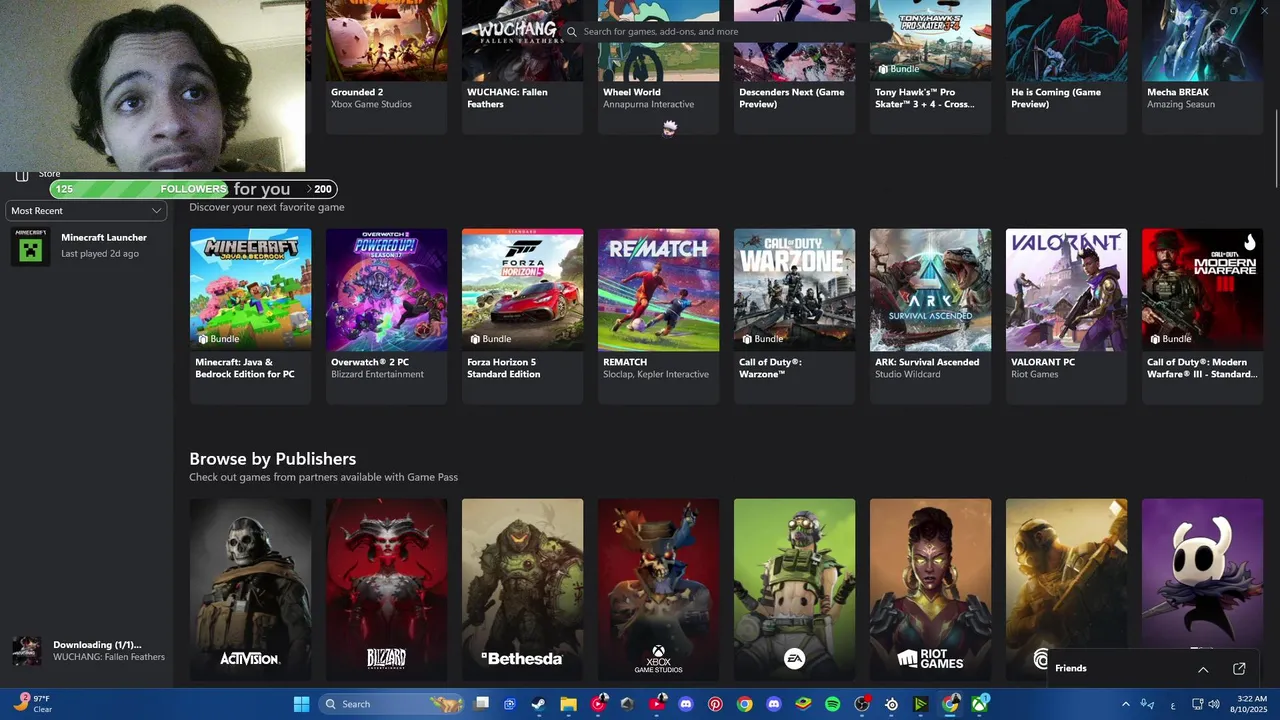Open the EA publisher card

pos(794,590)
